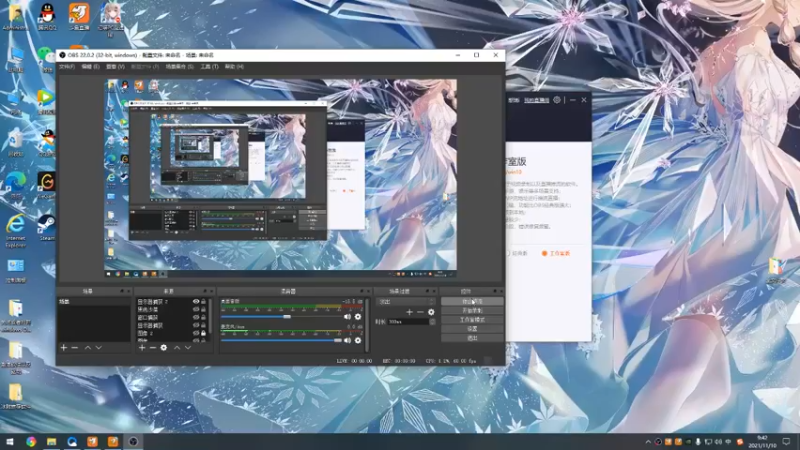Image resolution: width=800 pixels, height=450 pixels.
Task: Open the underlined 我的直播间 tab behind OBS
Action: coord(537,100)
